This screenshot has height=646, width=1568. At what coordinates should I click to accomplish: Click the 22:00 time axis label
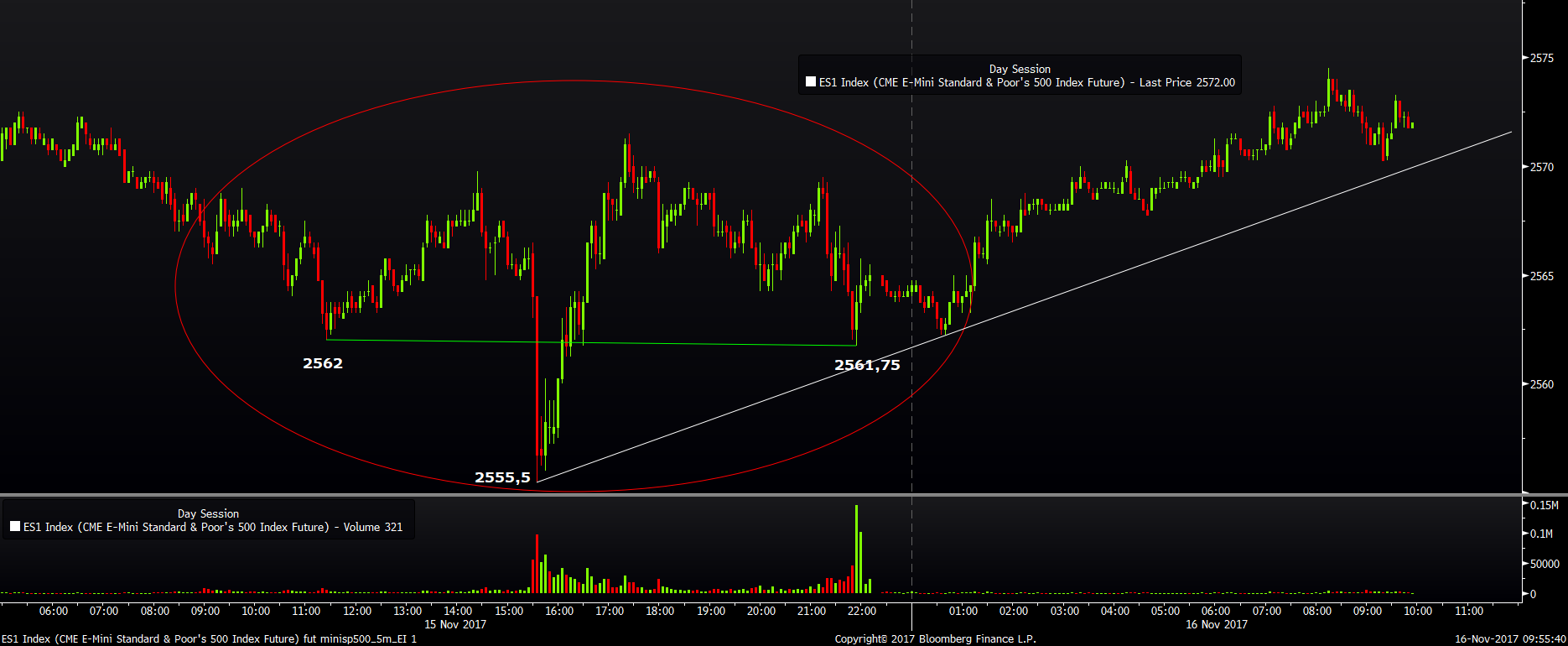tap(862, 611)
